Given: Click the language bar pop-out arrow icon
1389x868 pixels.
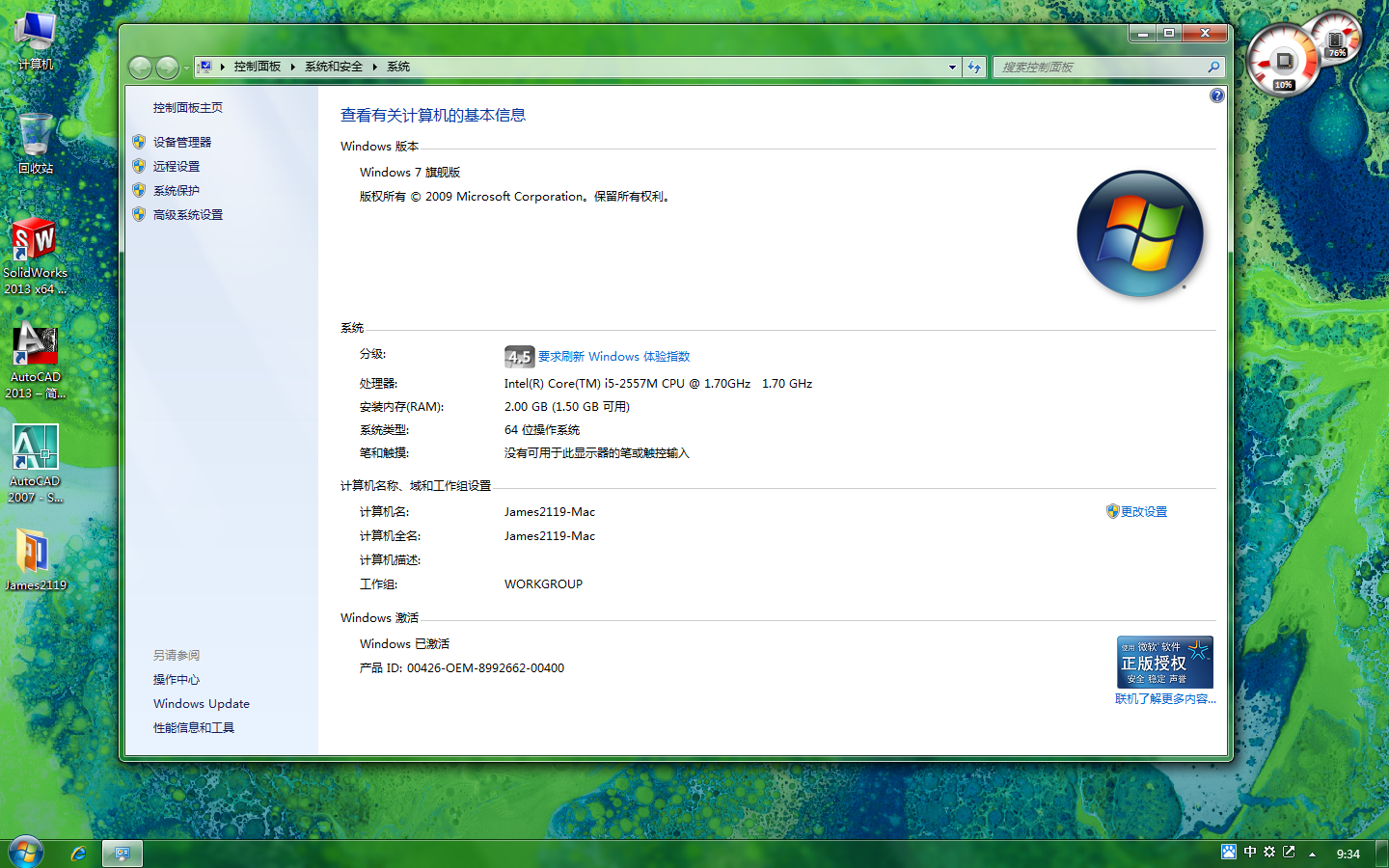Looking at the screenshot, I should point(1289,852).
